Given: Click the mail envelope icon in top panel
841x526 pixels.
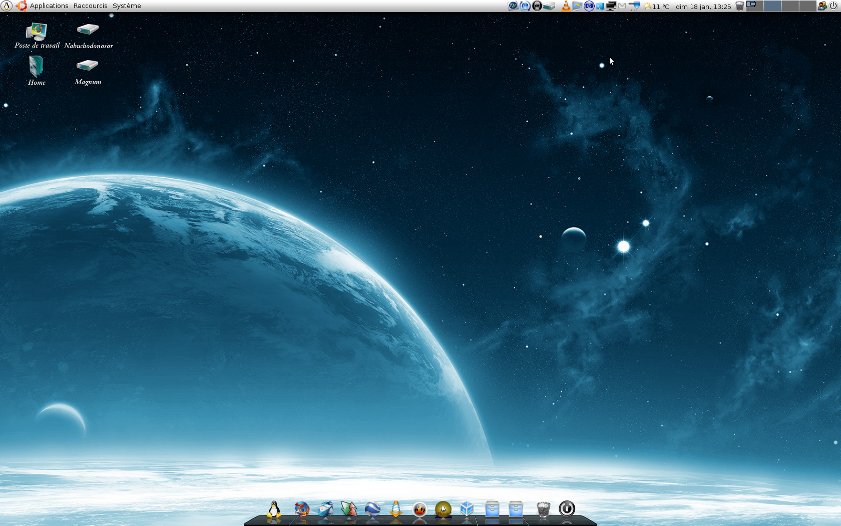Looking at the screenshot, I should pos(622,6).
